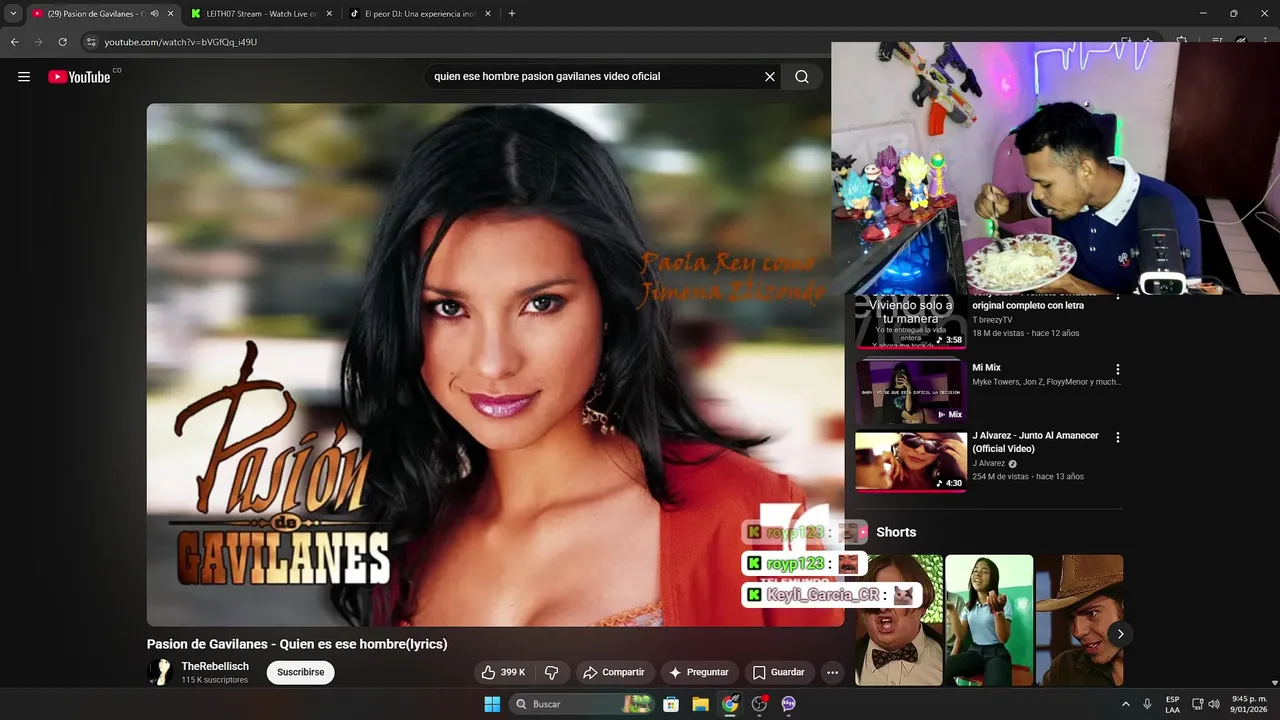
Task: Open Microsoft Store from taskbar
Action: 671,704
